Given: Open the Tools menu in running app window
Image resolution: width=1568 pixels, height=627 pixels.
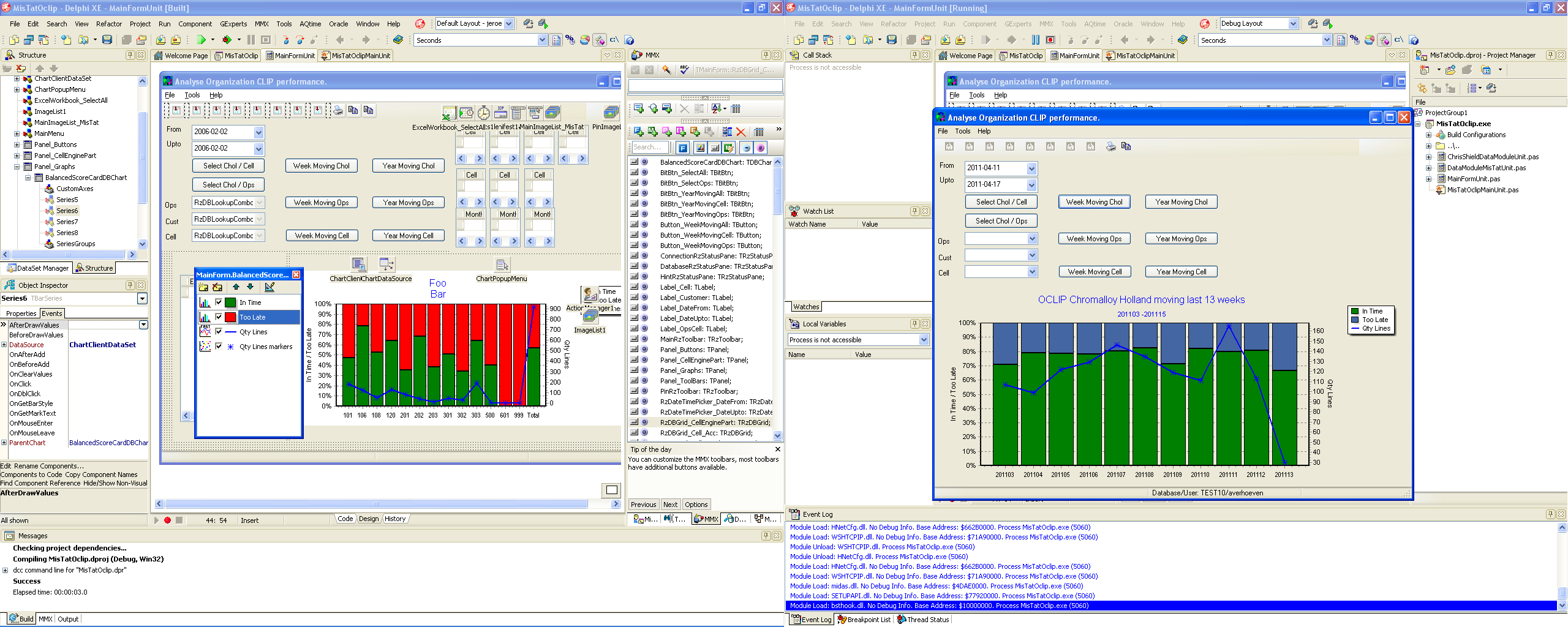Looking at the screenshot, I should 963,131.
